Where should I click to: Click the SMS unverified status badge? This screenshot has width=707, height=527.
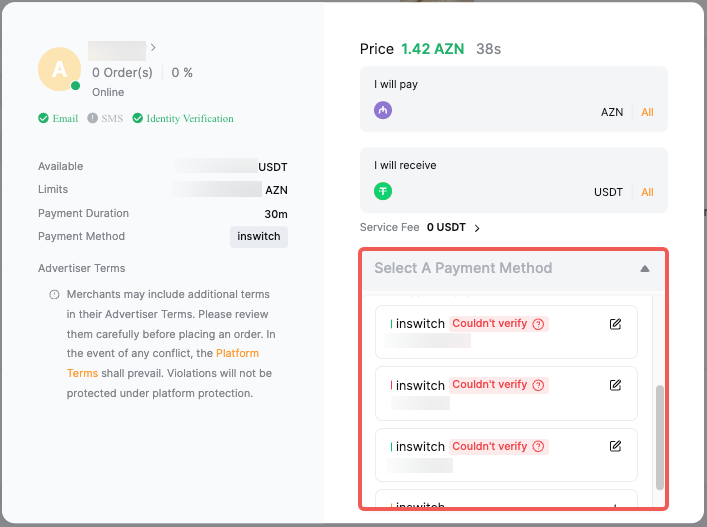coord(105,118)
